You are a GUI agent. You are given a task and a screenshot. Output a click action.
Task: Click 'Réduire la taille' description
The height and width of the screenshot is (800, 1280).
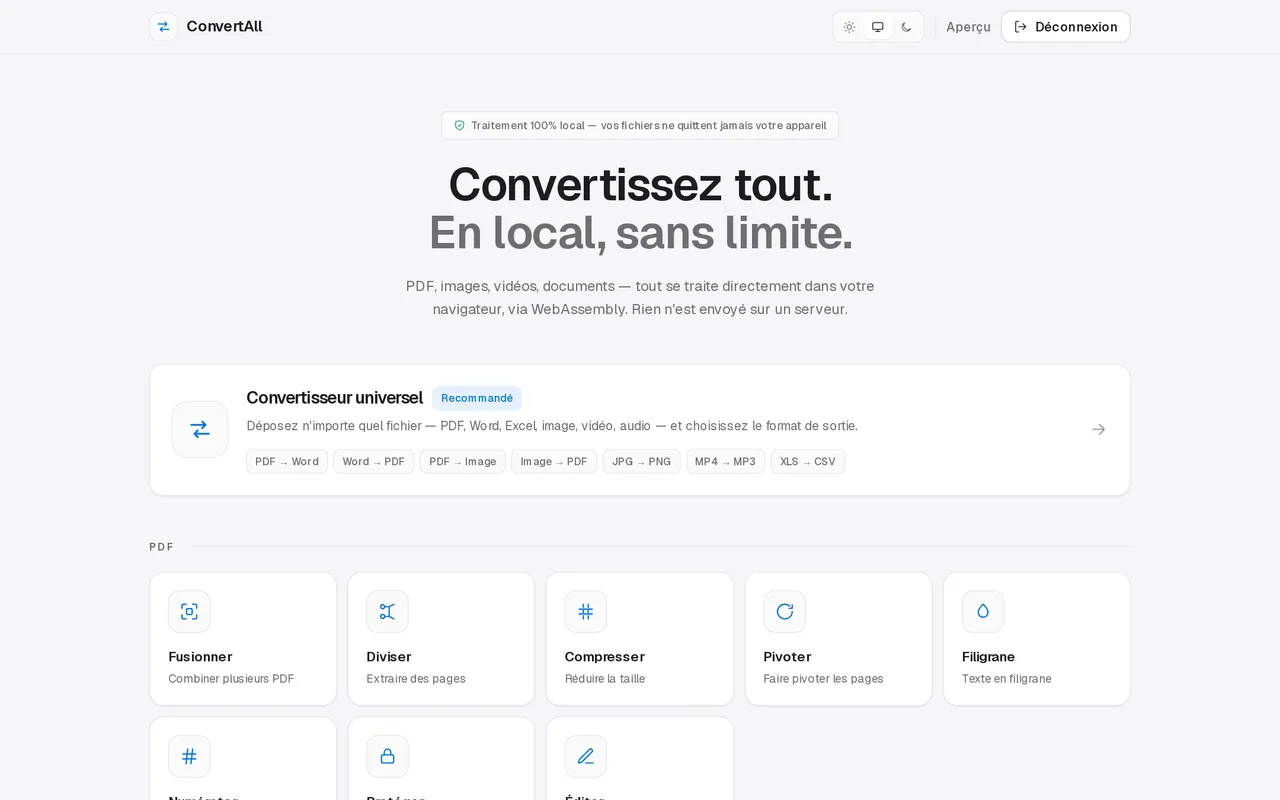click(605, 679)
